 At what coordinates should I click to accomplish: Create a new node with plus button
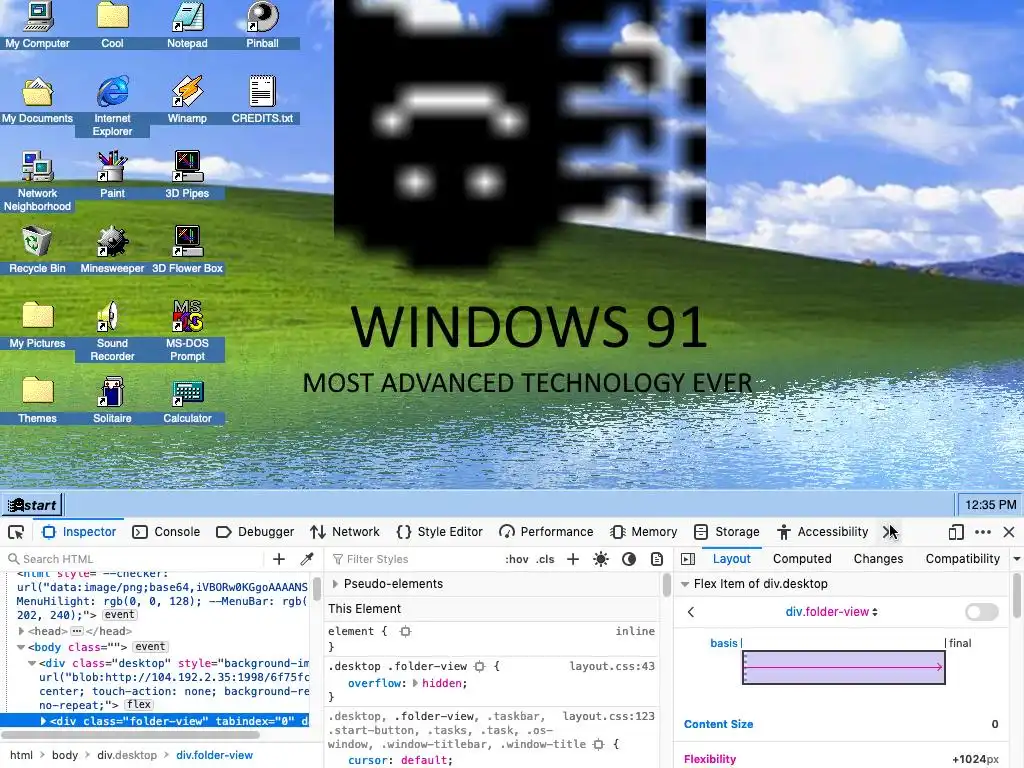click(x=279, y=559)
